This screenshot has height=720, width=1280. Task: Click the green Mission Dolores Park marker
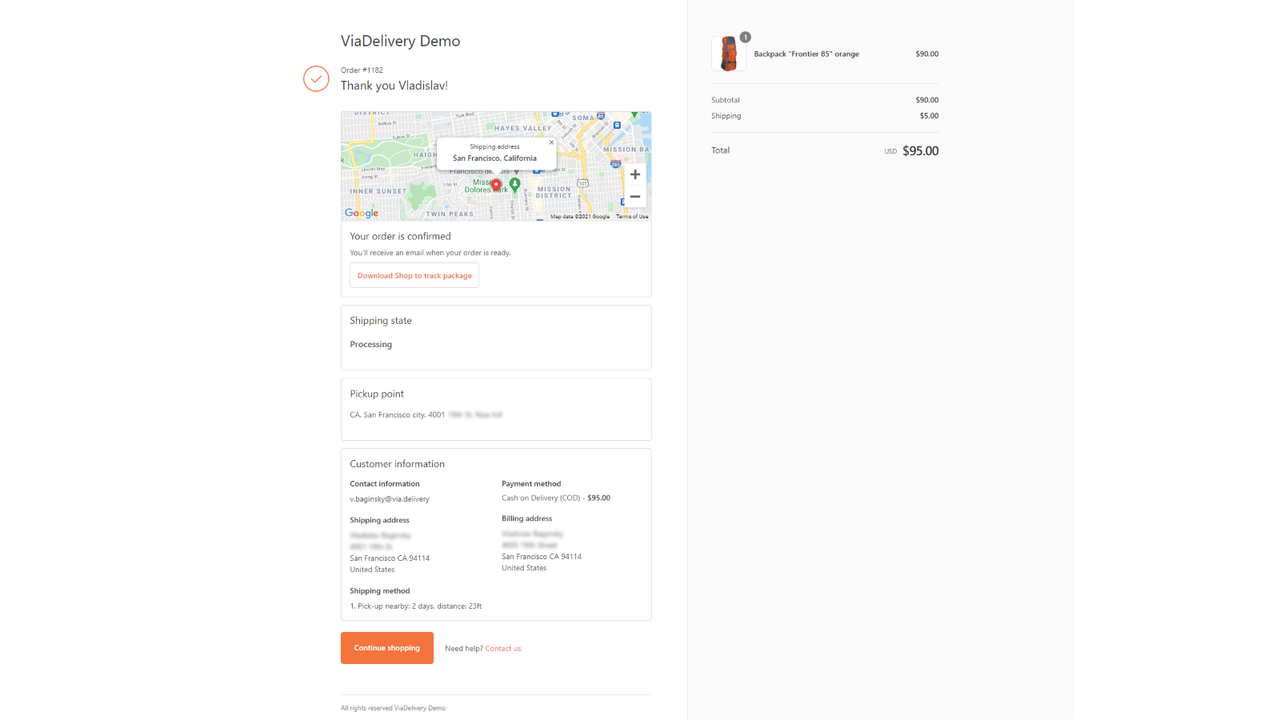[x=515, y=185]
